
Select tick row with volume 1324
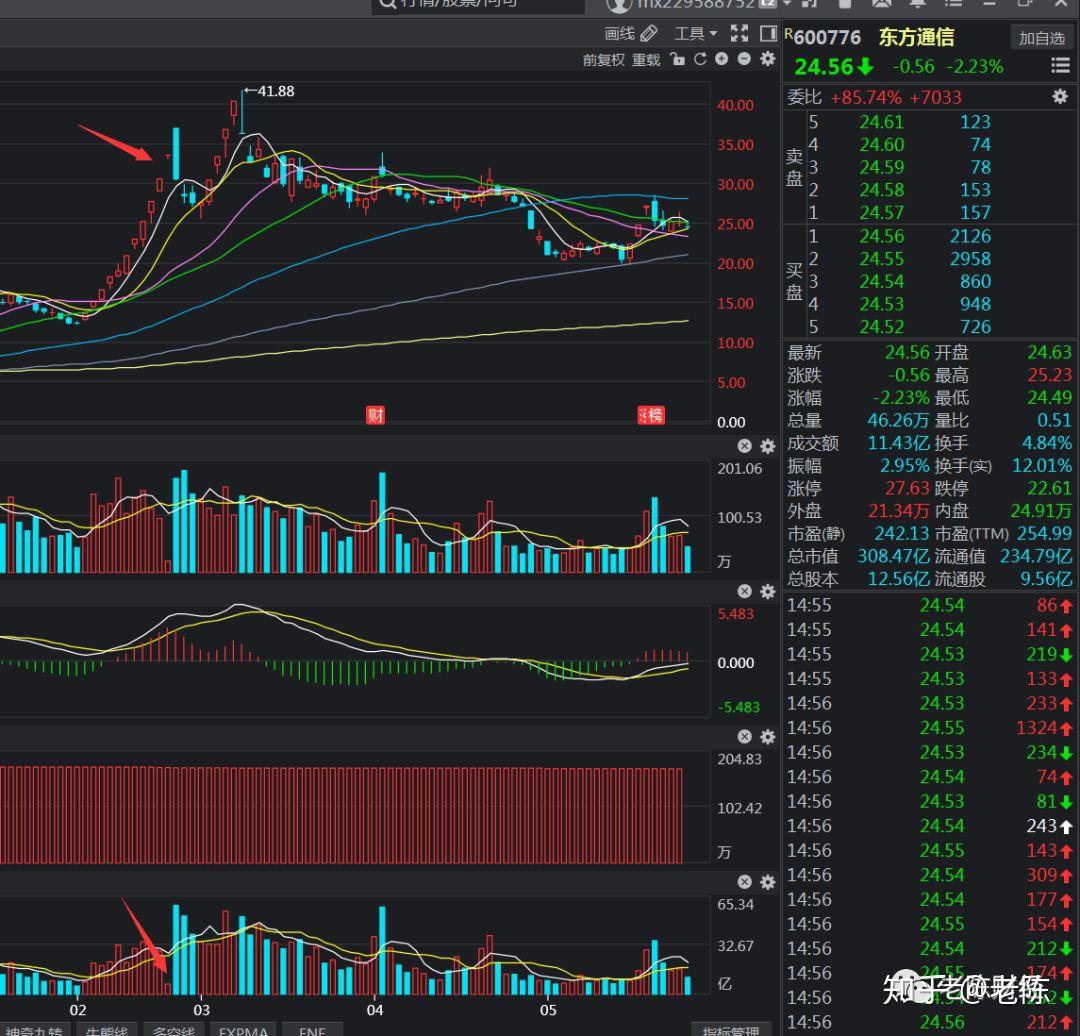pyautogui.click(x=930, y=728)
